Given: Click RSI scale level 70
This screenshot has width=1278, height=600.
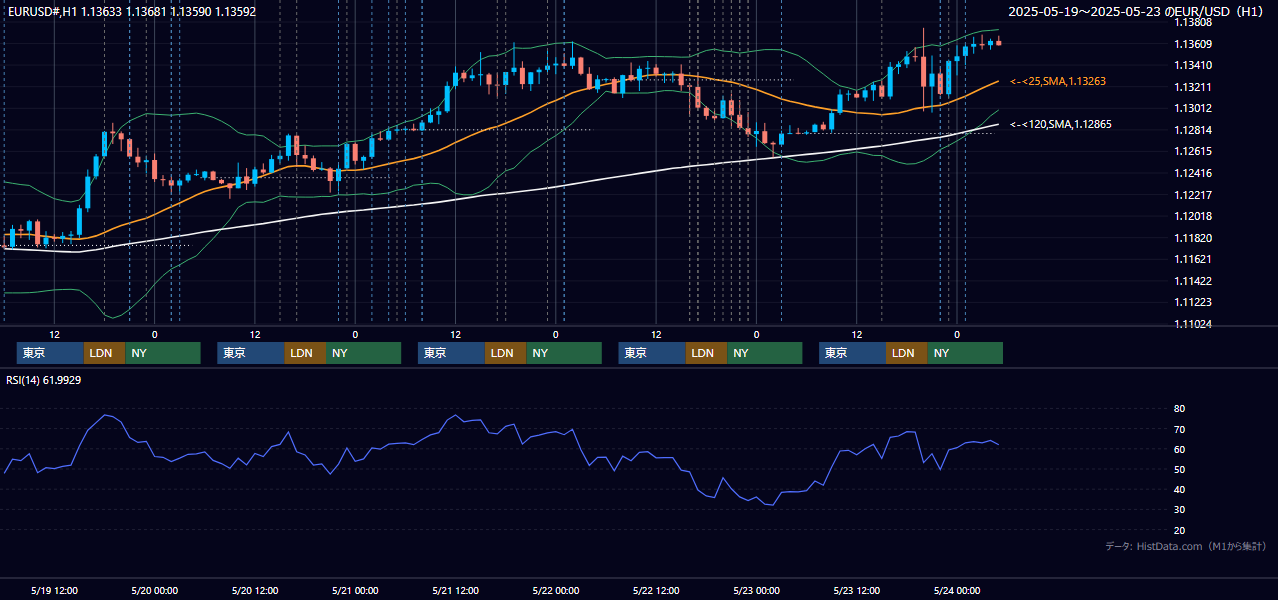Looking at the screenshot, I should click(x=1179, y=429).
